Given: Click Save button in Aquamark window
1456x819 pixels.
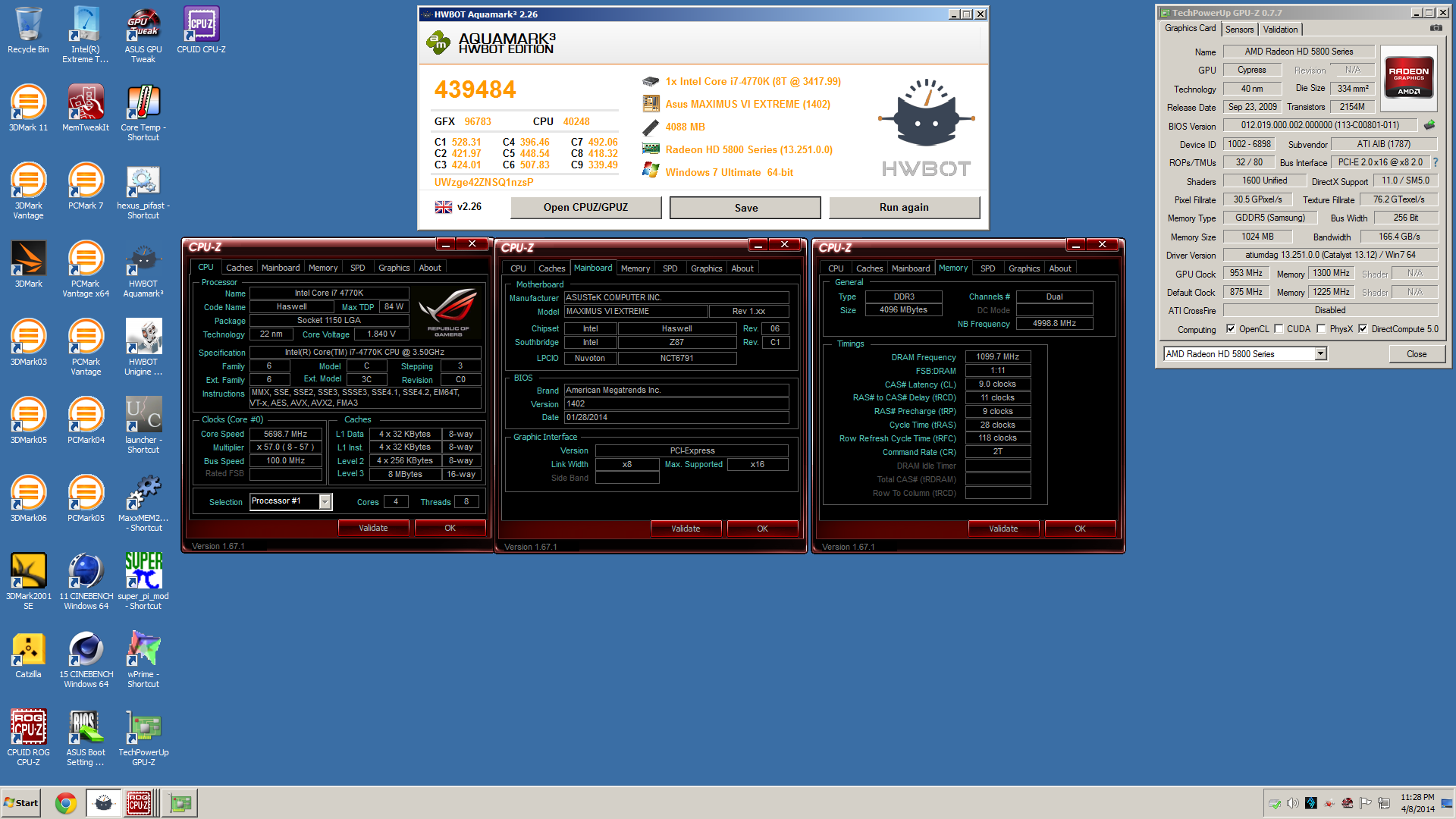Looking at the screenshot, I should [x=745, y=208].
